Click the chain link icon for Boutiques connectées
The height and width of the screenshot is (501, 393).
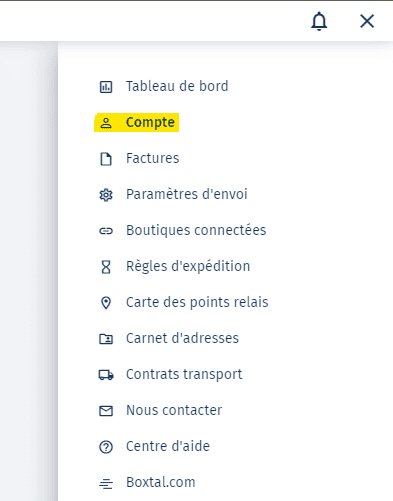pyautogui.click(x=106, y=231)
